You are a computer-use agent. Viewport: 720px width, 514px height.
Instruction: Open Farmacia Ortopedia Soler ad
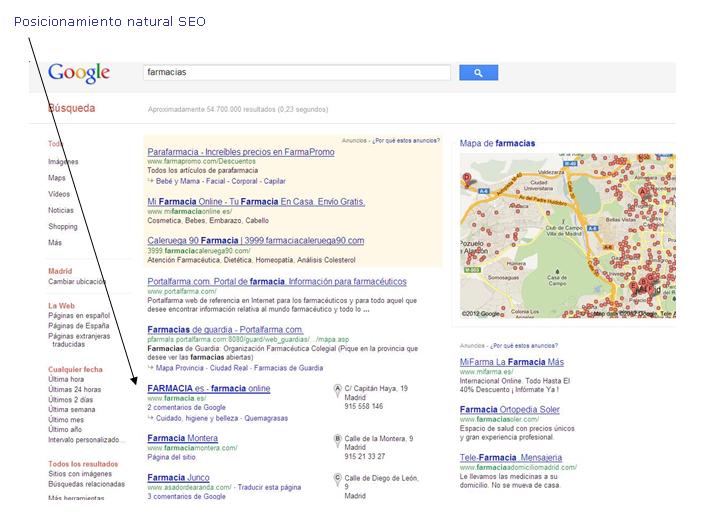[x=510, y=410]
